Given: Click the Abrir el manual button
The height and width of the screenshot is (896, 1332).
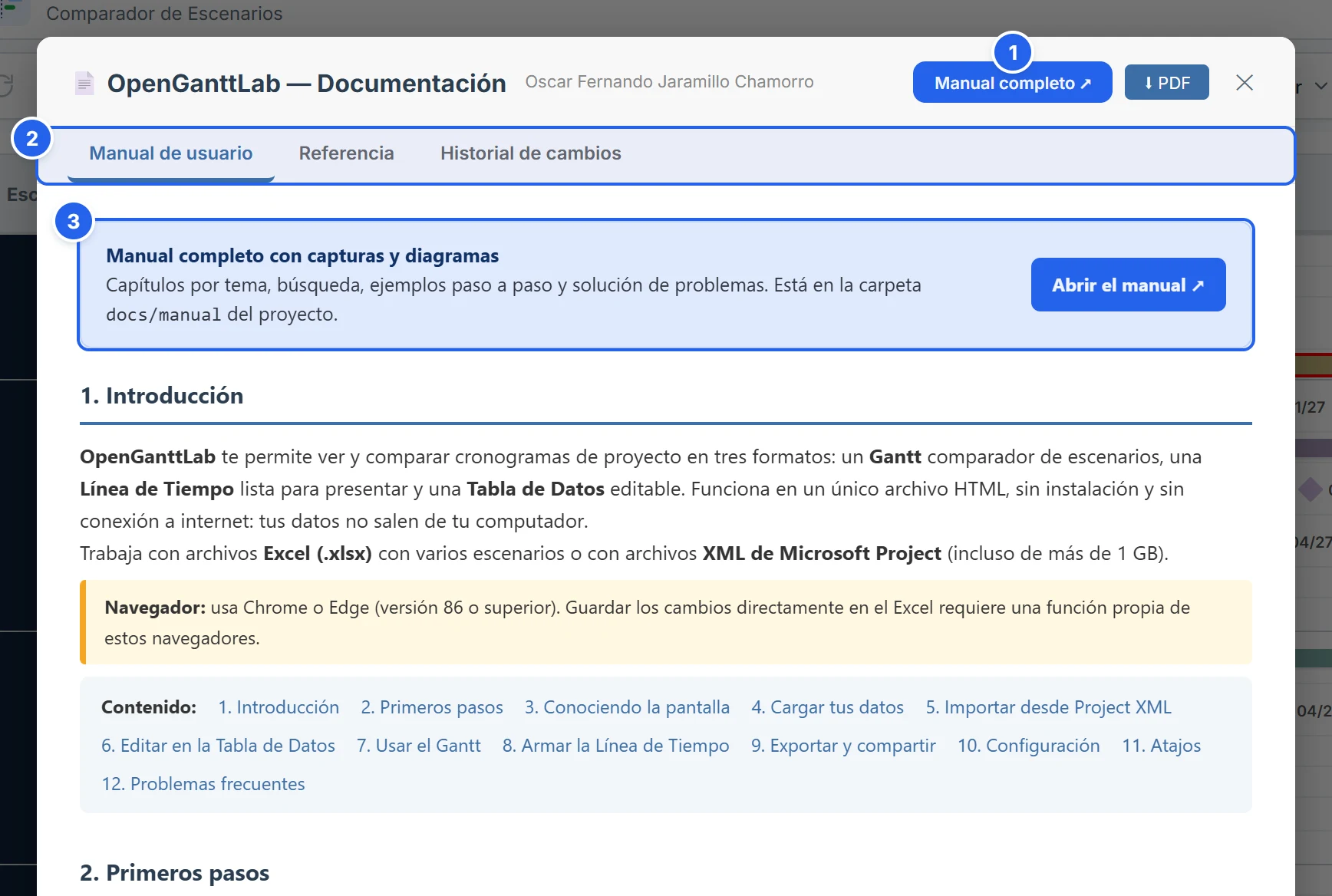Looking at the screenshot, I should 1128,285.
